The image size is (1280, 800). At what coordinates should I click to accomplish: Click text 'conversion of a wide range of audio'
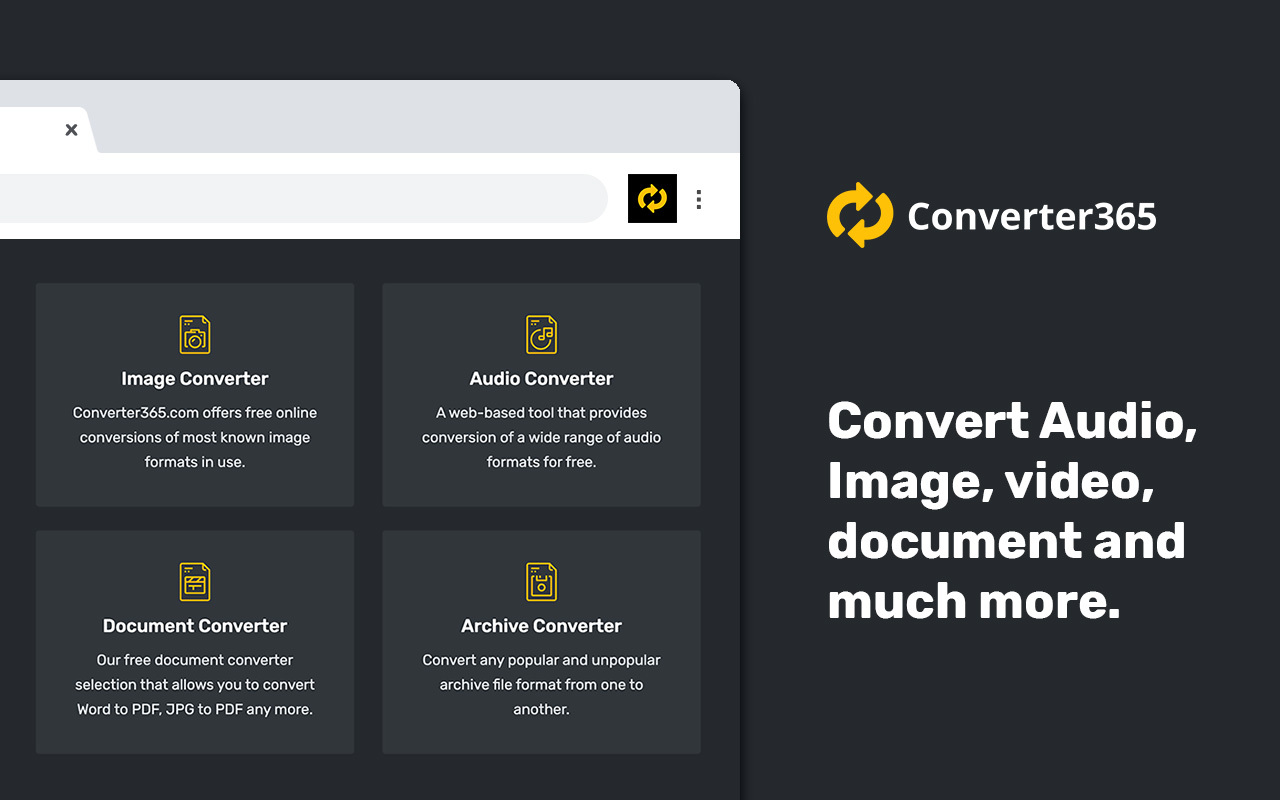click(541, 438)
